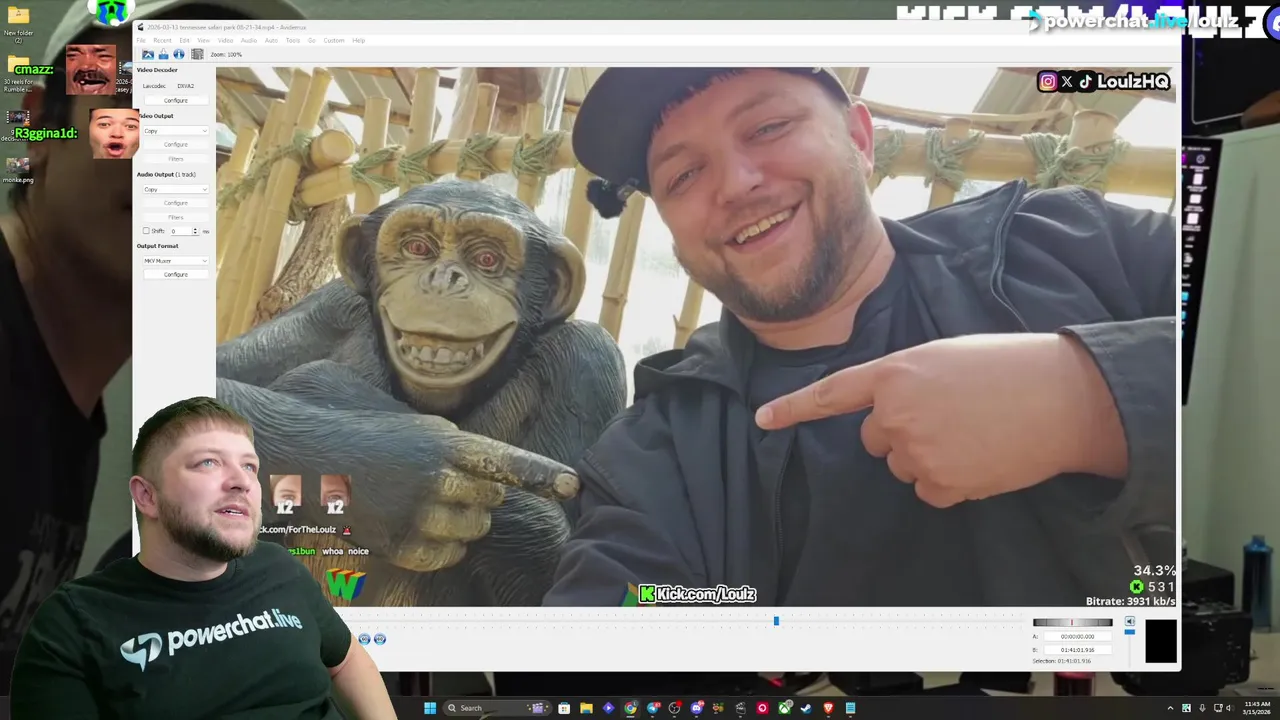Click the jog shuttle gradient slider
Image resolution: width=1280 pixels, height=720 pixels.
[1072, 622]
